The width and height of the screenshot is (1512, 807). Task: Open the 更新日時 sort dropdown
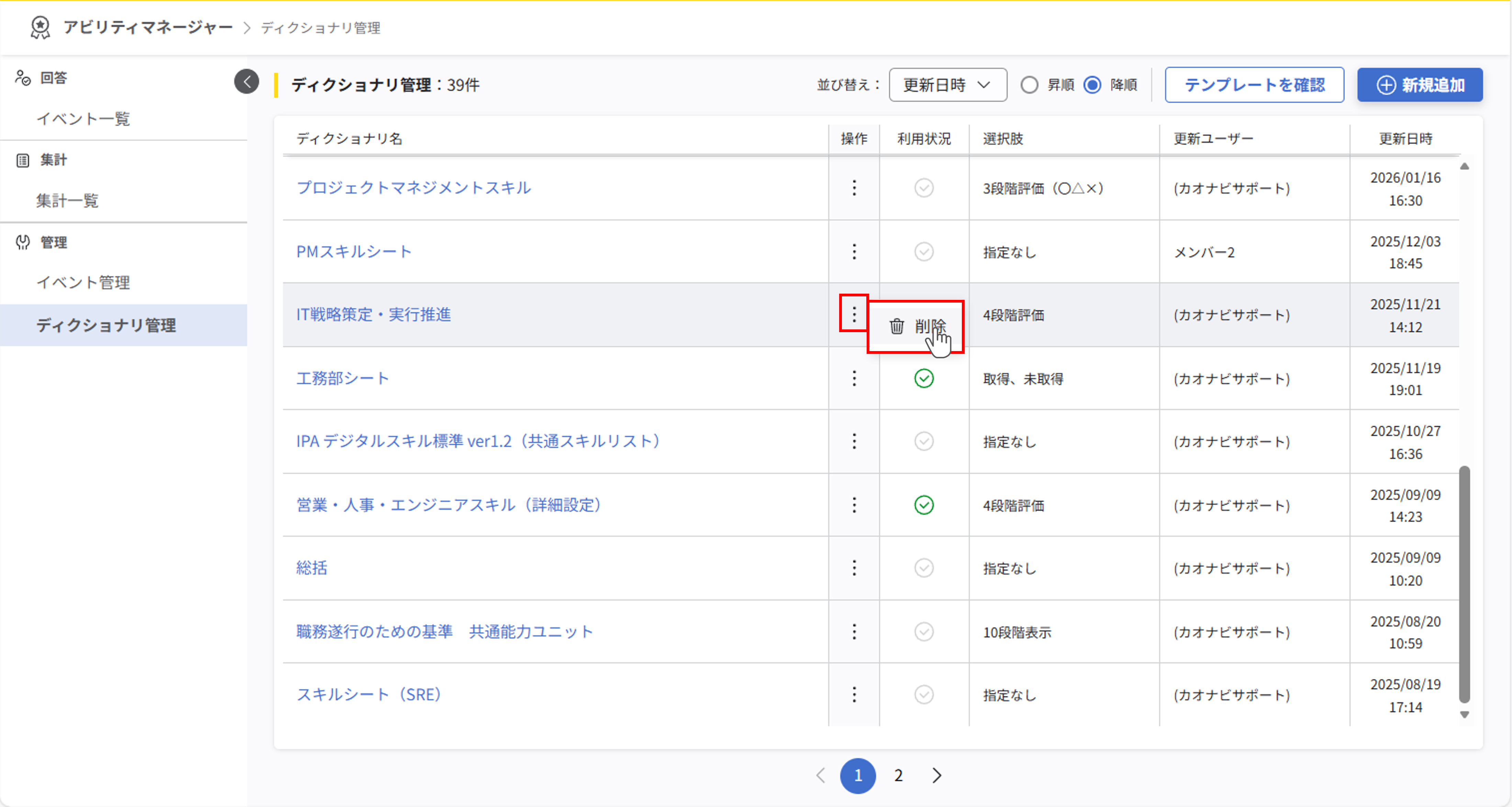coord(947,85)
